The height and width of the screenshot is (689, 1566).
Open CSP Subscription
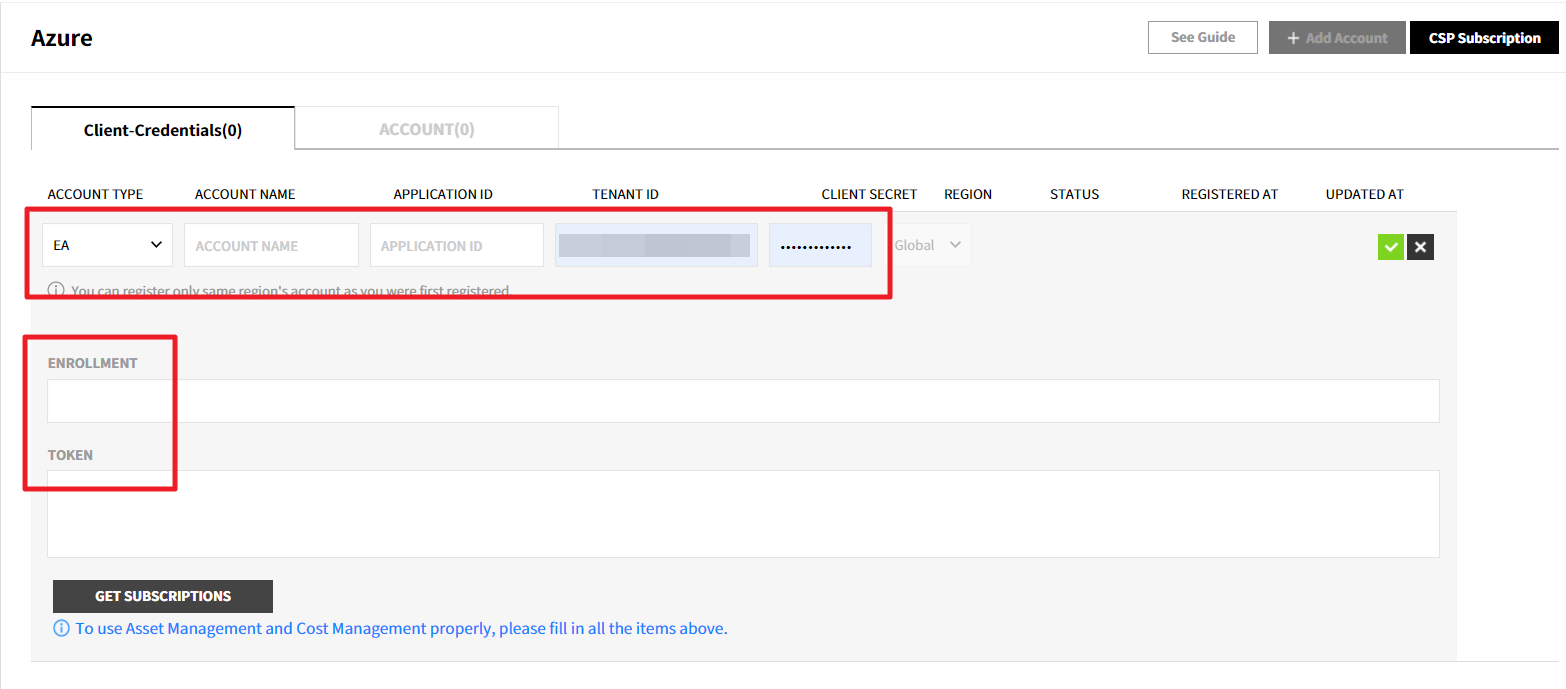[x=1484, y=38]
